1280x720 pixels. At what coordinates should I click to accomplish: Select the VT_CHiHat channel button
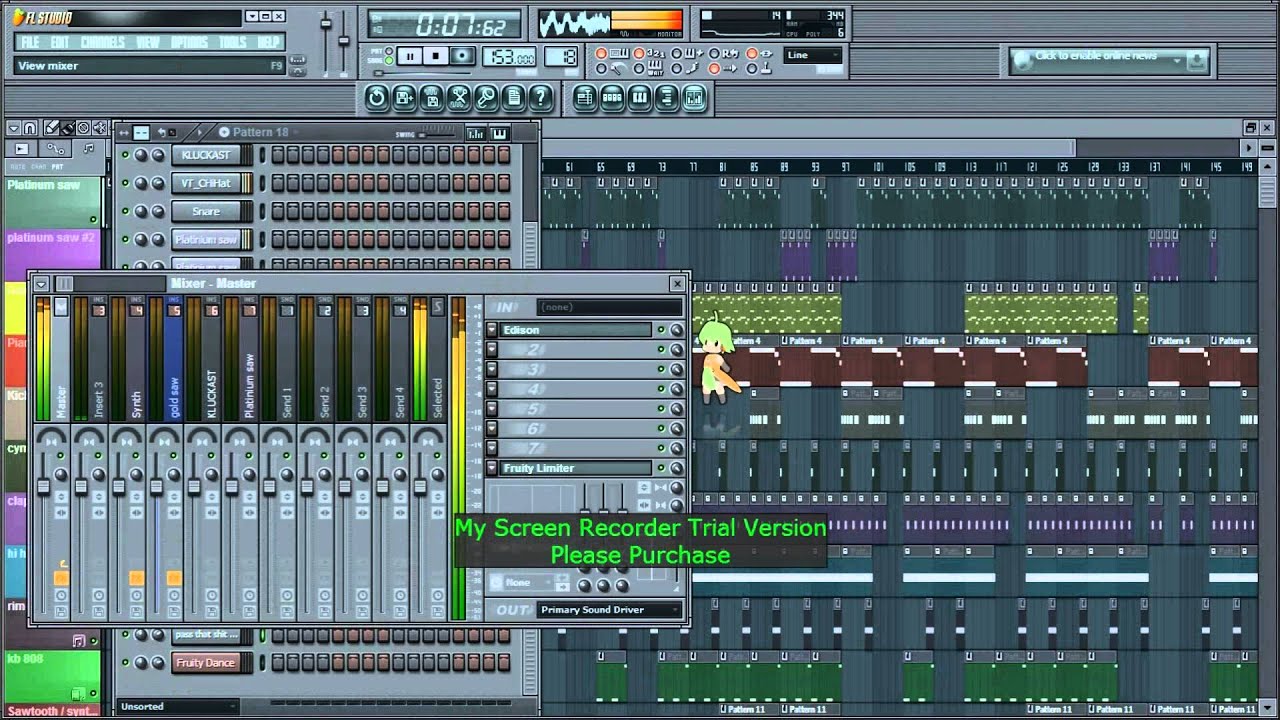[206, 183]
